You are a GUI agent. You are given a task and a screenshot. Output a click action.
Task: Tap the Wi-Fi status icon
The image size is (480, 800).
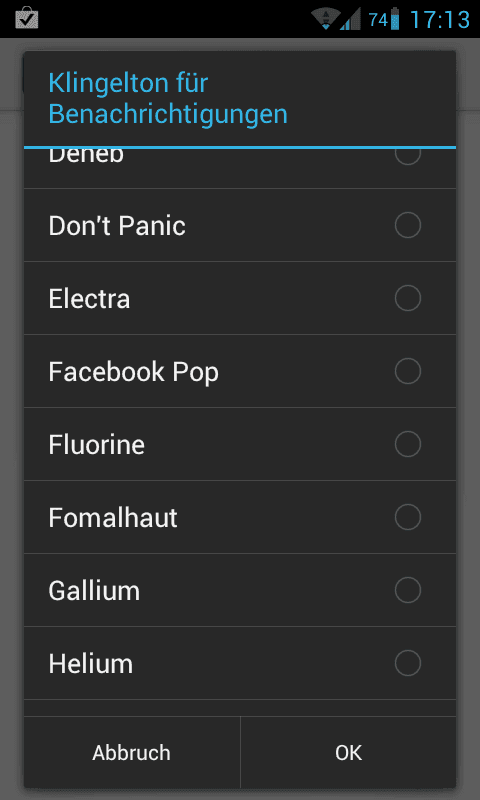(325, 18)
